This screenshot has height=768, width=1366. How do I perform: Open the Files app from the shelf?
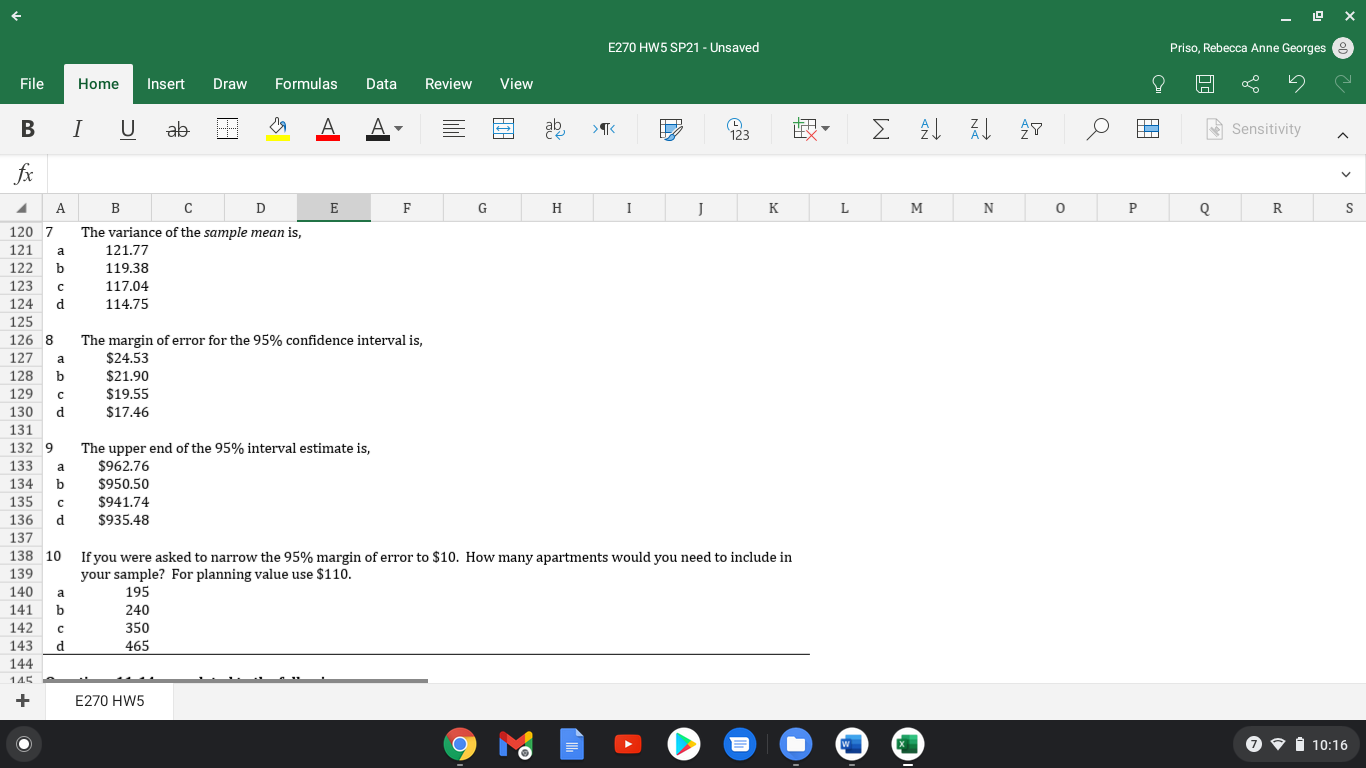coord(796,745)
